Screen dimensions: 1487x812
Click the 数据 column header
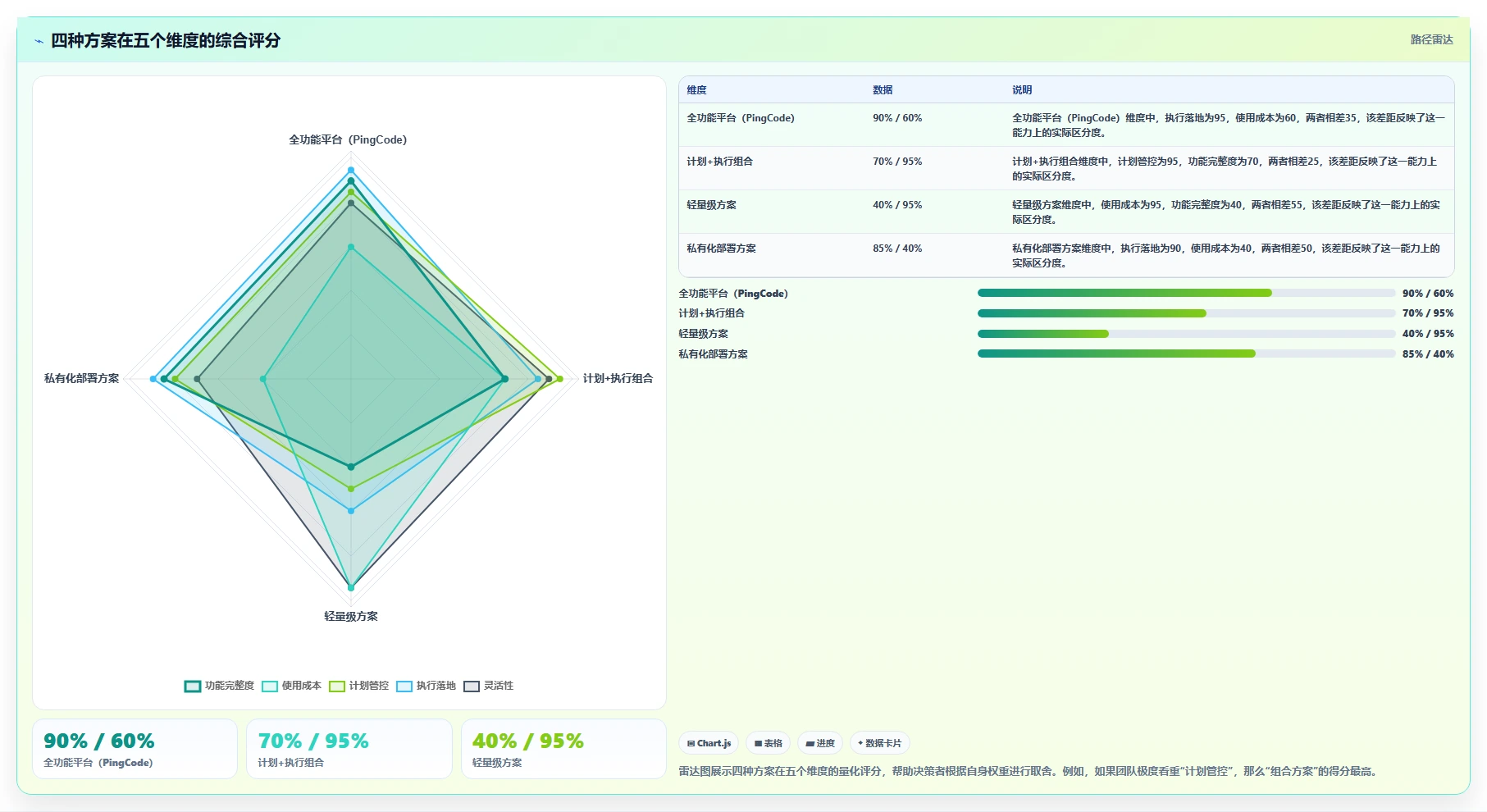click(883, 90)
